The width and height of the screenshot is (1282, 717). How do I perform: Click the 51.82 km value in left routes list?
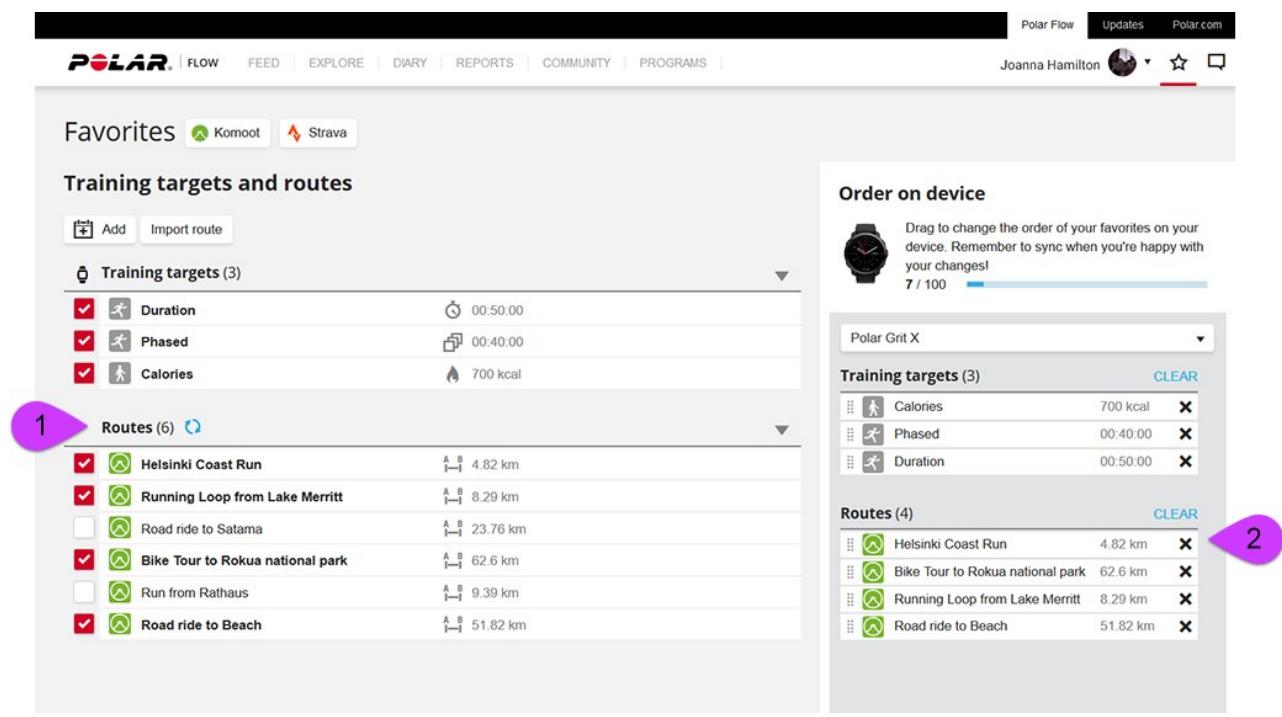tap(499, 625)
